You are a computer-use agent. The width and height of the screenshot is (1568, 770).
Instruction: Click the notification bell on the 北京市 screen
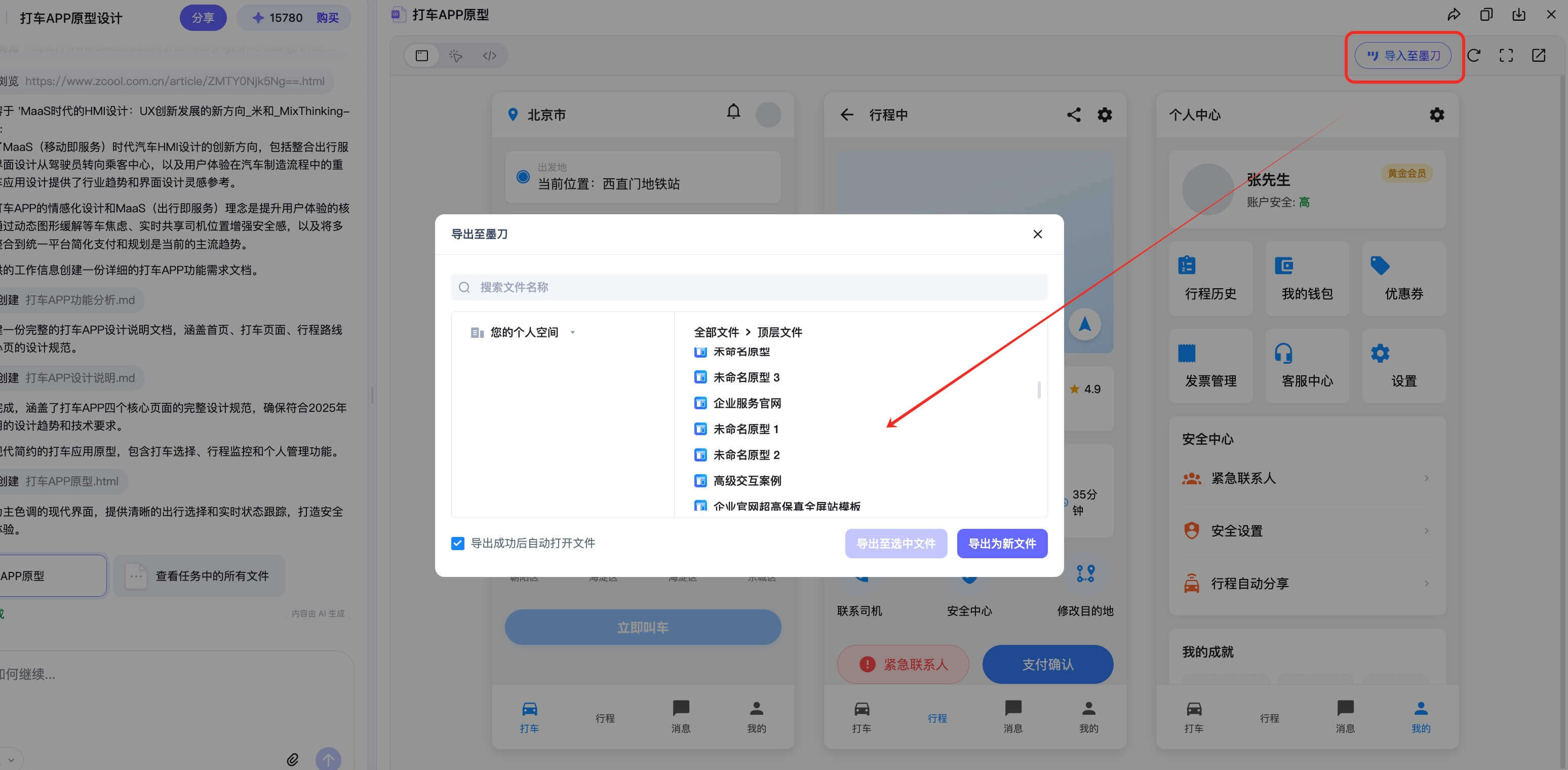[733, 112]
